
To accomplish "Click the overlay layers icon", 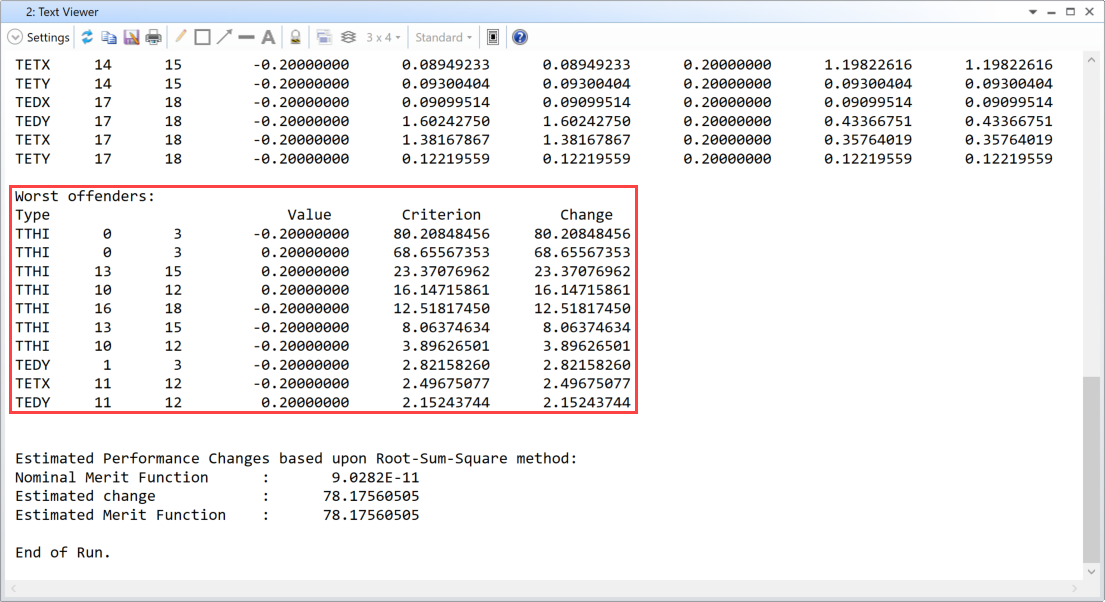I will pyautogui.click(x=348, y=37).
